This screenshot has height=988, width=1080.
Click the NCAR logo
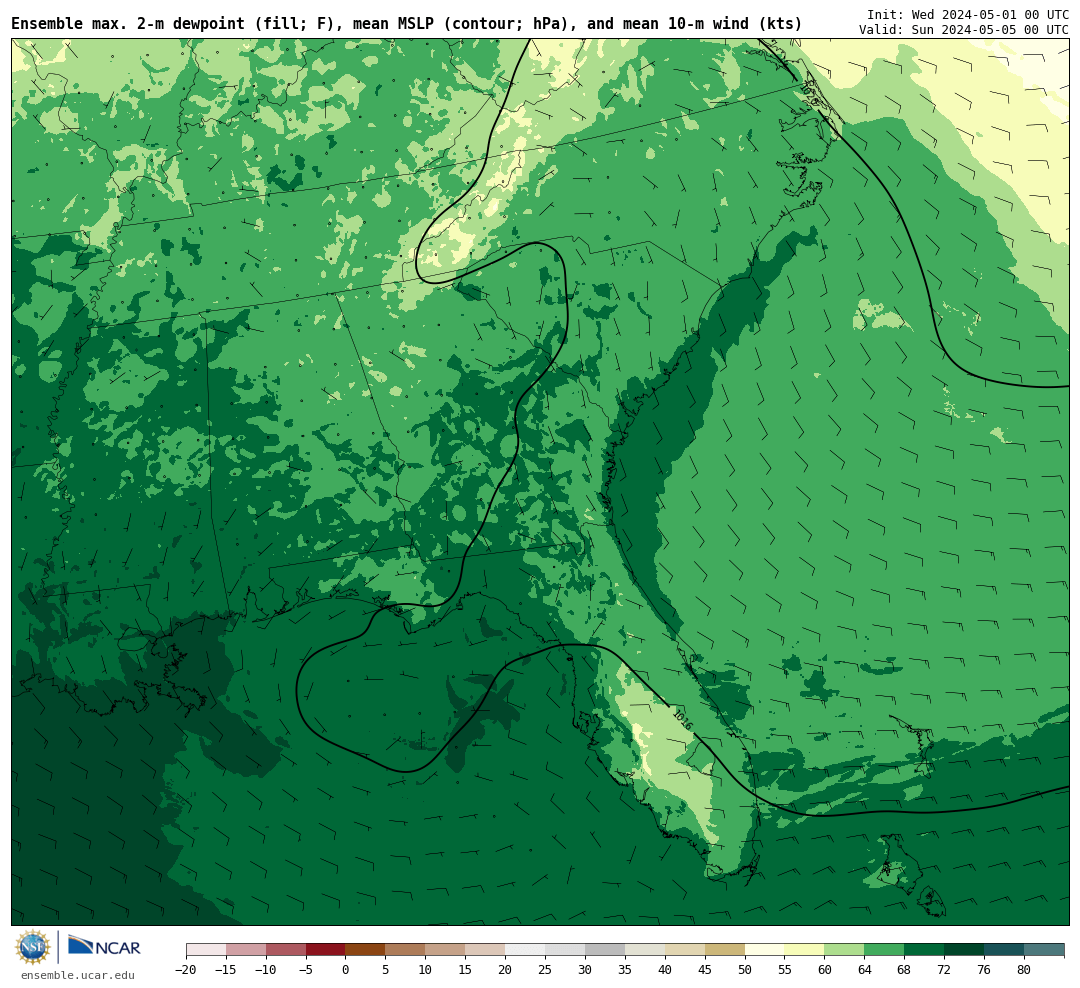[x=104, y=947]
